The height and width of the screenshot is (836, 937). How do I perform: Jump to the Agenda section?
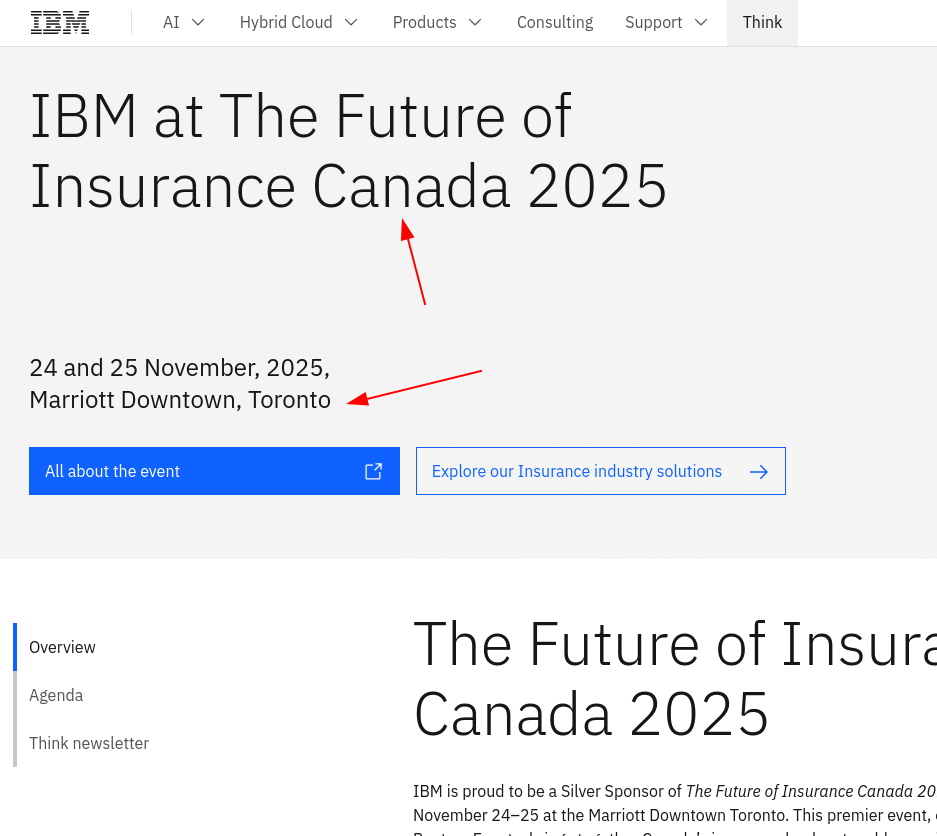56,695
